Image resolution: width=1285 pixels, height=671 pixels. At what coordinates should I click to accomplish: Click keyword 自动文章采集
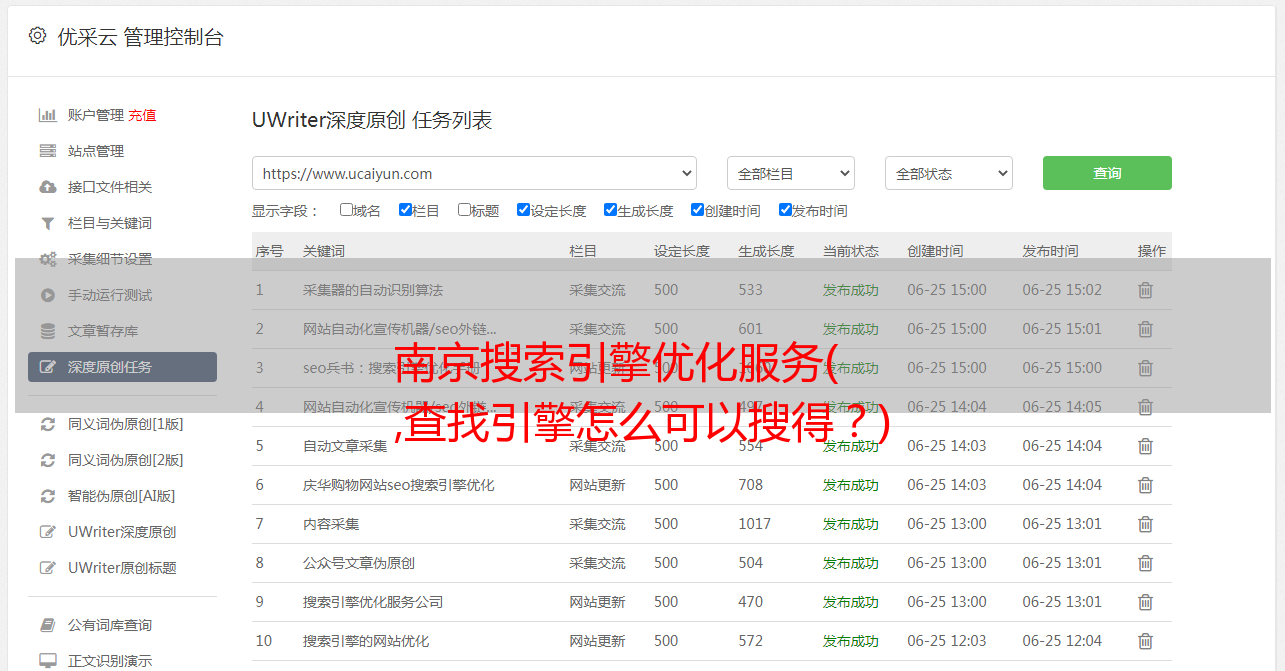[345, 446]
